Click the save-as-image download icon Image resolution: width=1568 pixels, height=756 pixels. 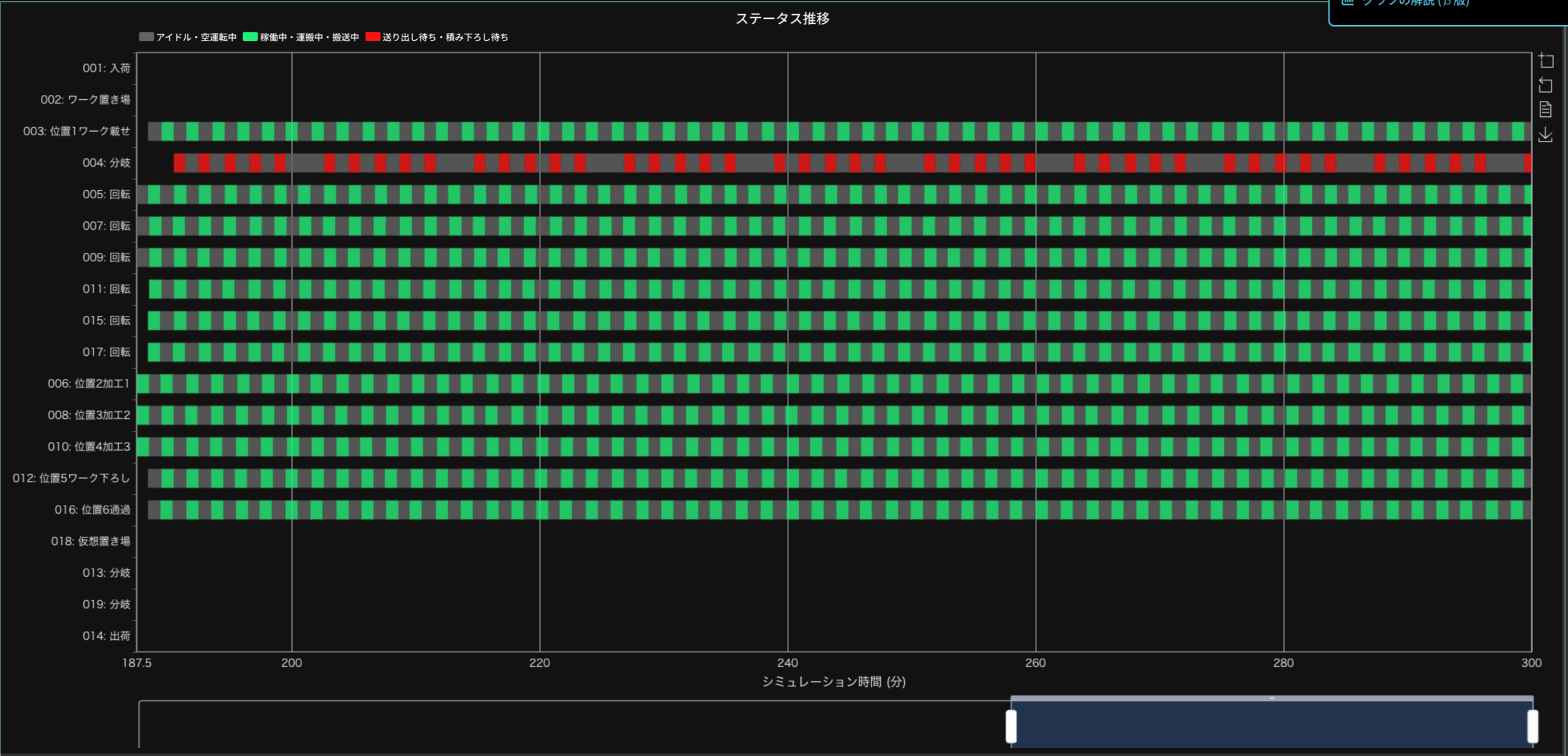click(1545, 135)
